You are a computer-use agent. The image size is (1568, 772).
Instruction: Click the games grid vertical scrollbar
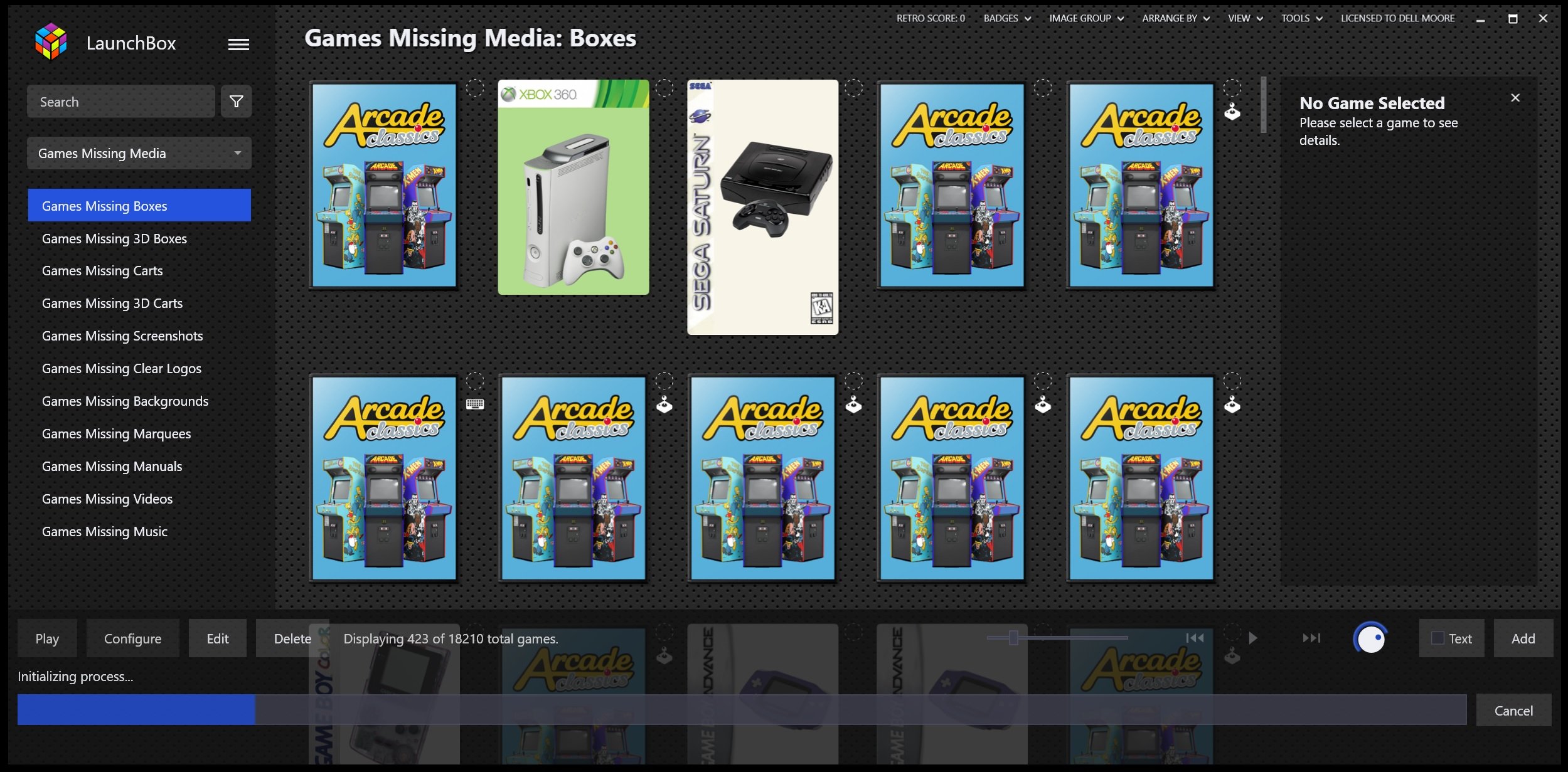tap(1263, 105)
